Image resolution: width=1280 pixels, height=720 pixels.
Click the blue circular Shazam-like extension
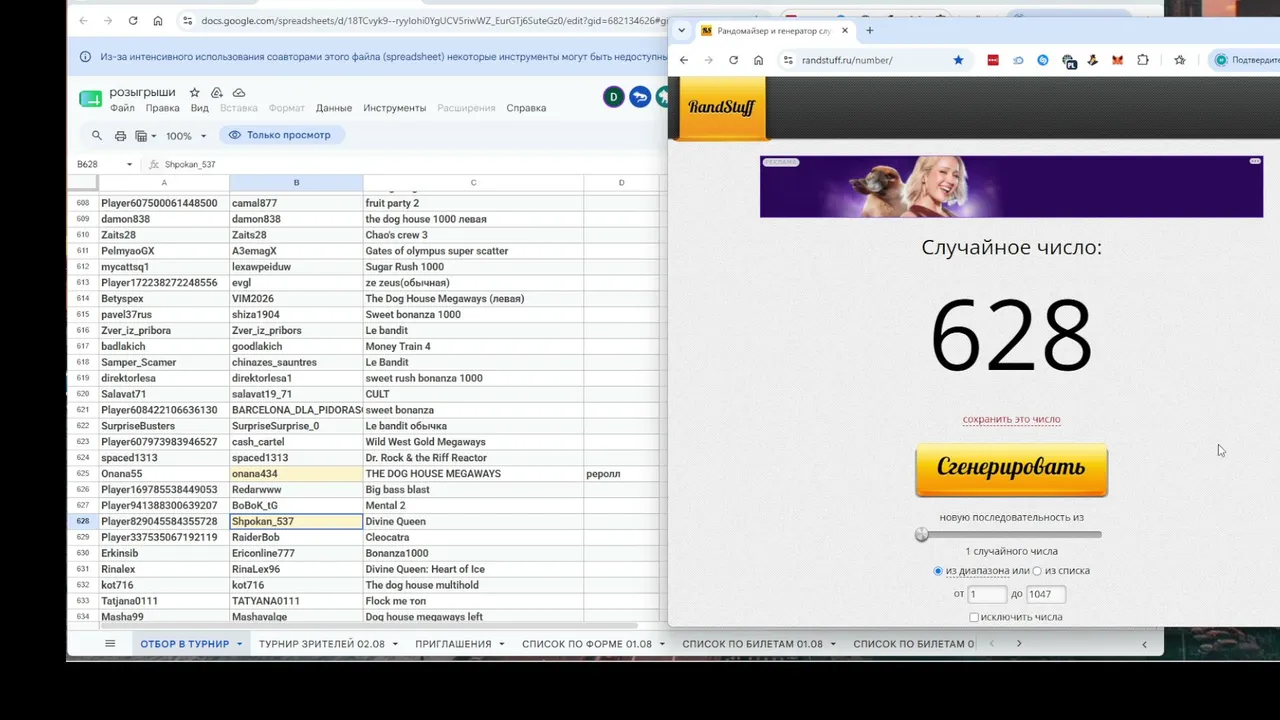pyautogui.click(x=1043, y=60)
